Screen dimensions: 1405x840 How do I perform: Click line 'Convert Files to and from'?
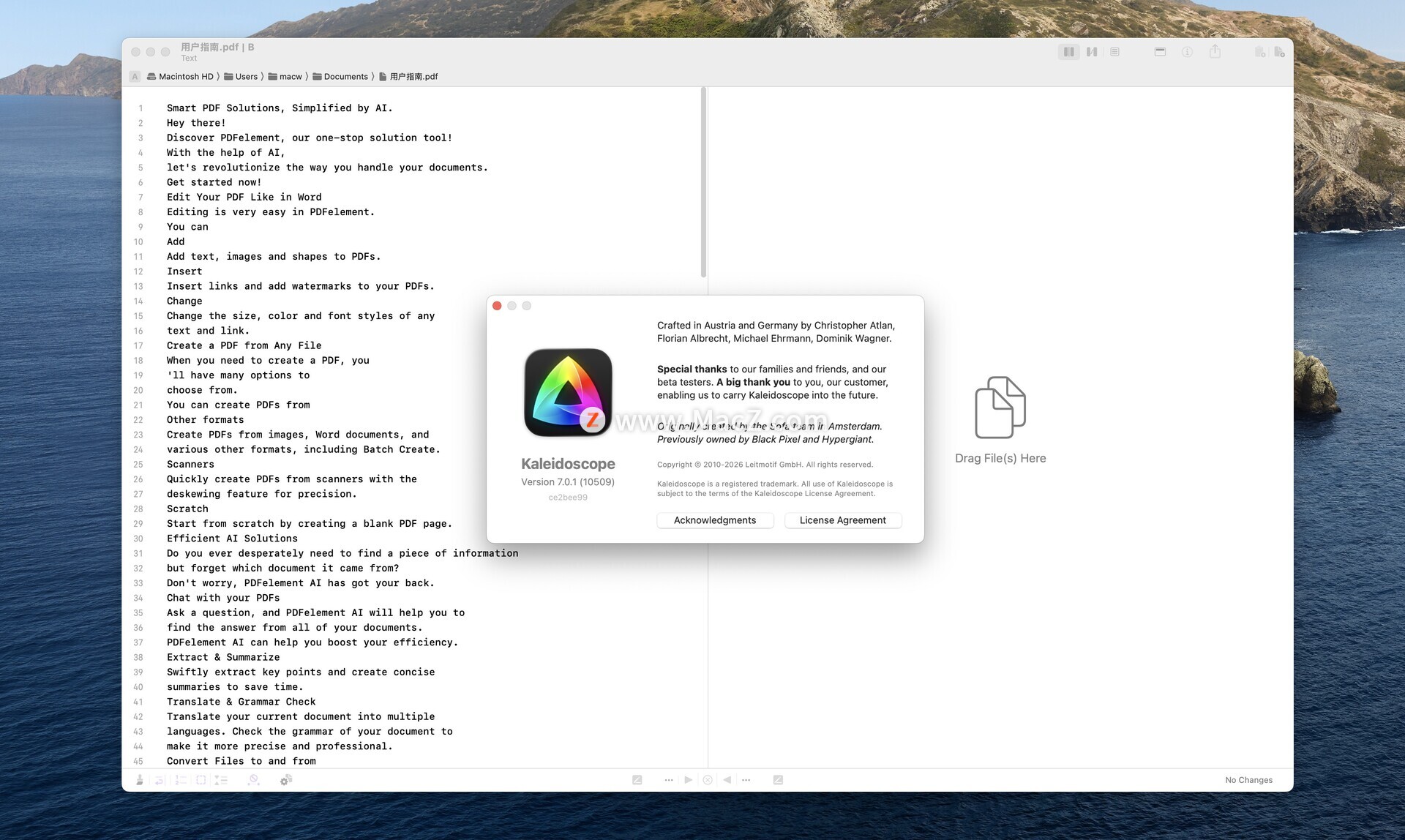pos(241,761)
